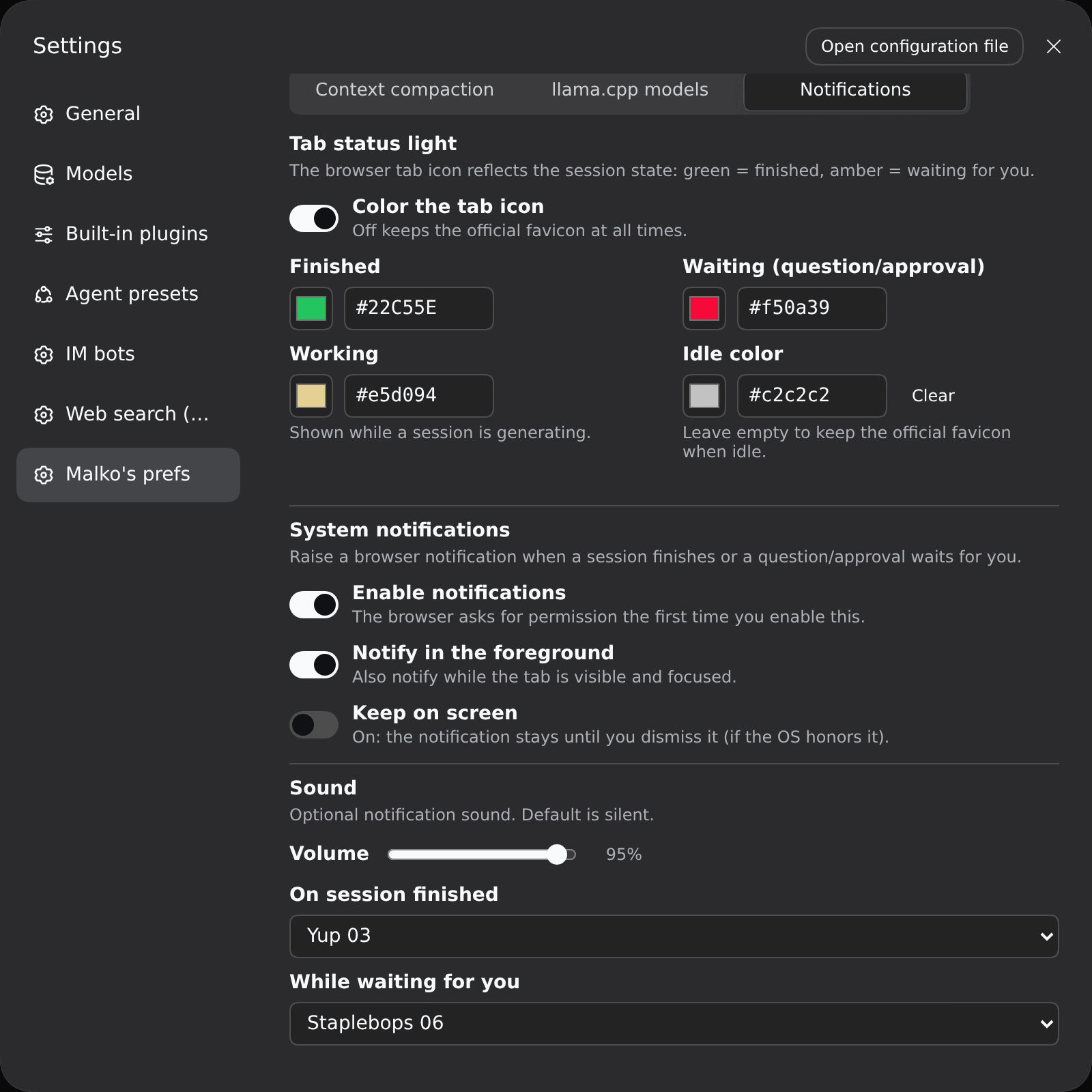Viewport: 1092px width, 1092px height.
Task: Click the IM bots gear icon
Action: (x=44, y=354)
